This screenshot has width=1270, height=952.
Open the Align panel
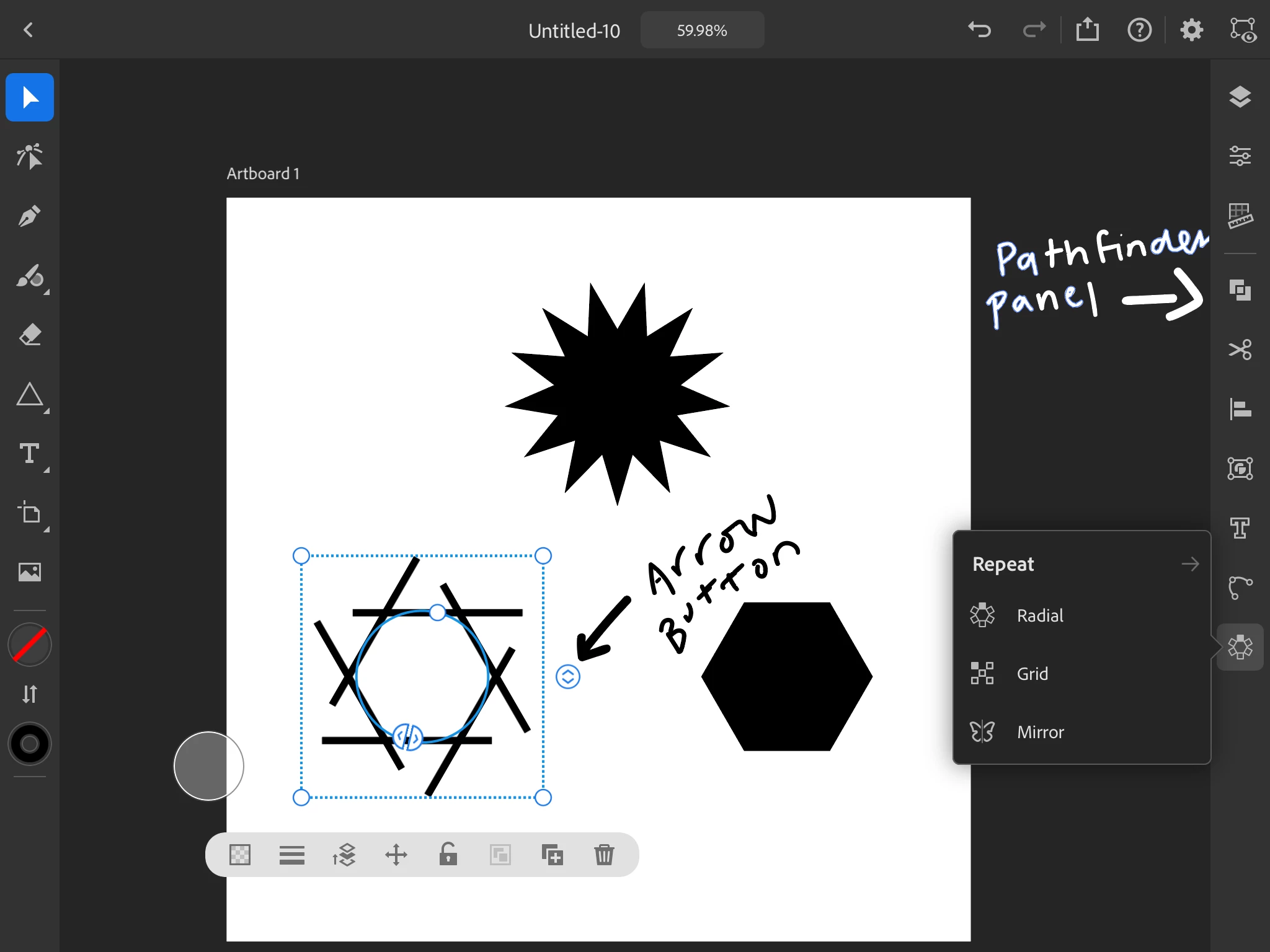1240,409
